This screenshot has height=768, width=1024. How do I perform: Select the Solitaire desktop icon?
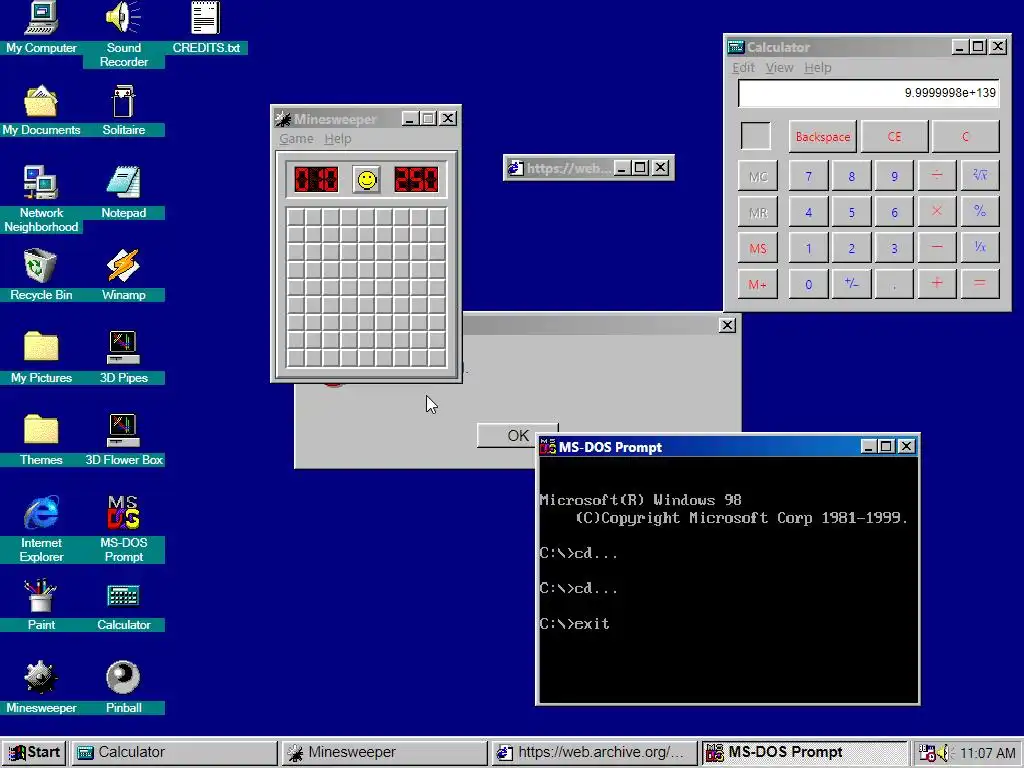coord(123,110)
